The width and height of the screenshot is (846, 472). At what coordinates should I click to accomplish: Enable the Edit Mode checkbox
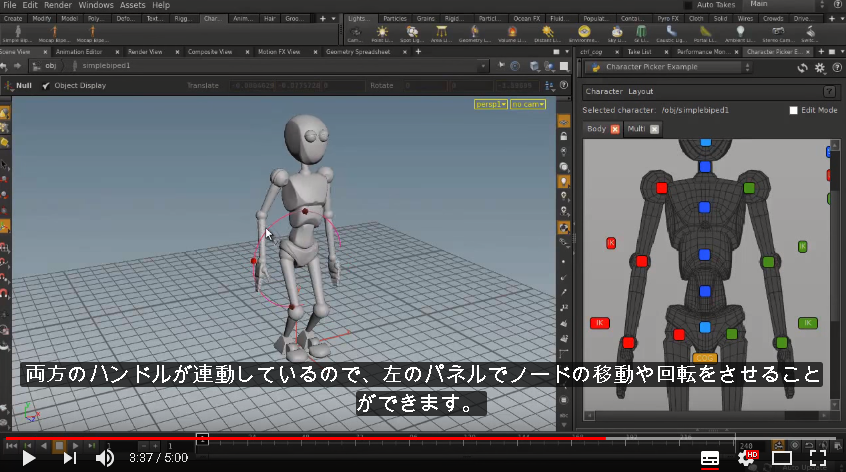(x=793, y=110)
